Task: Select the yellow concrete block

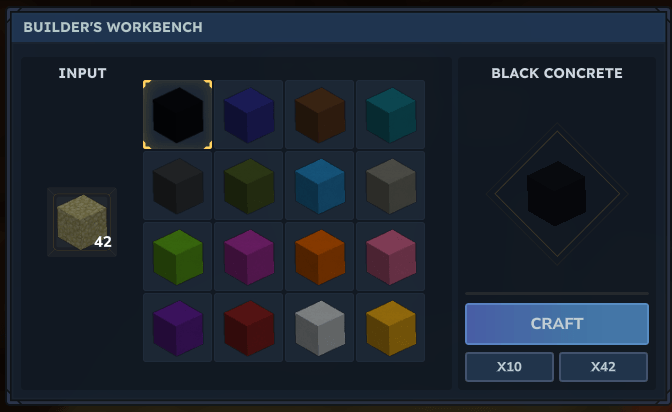Action: point(390,328)
